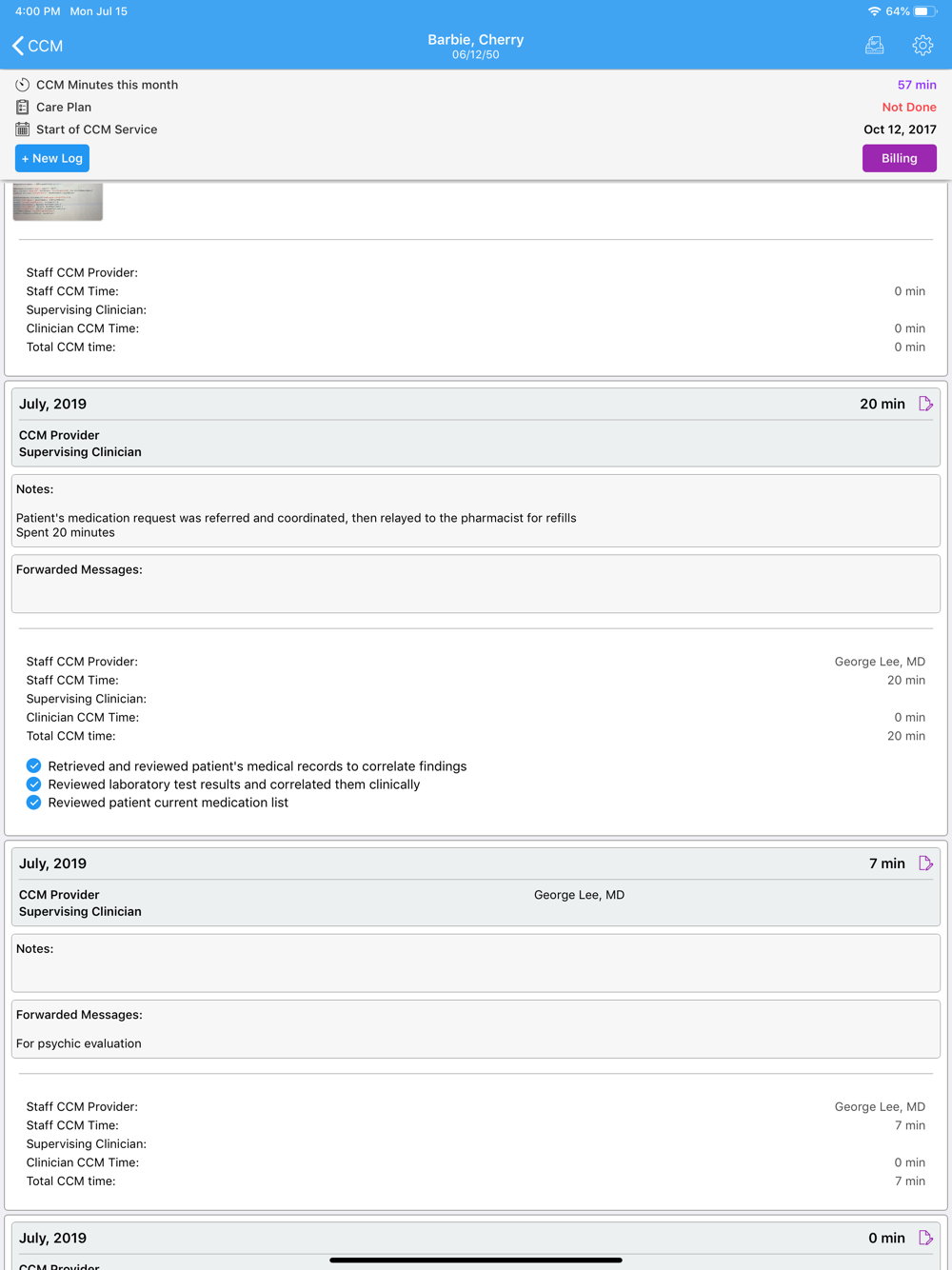Viewport: 952px width, 1270px height.
Task: Open the Billing screen
Action: [x=899, y=158]
